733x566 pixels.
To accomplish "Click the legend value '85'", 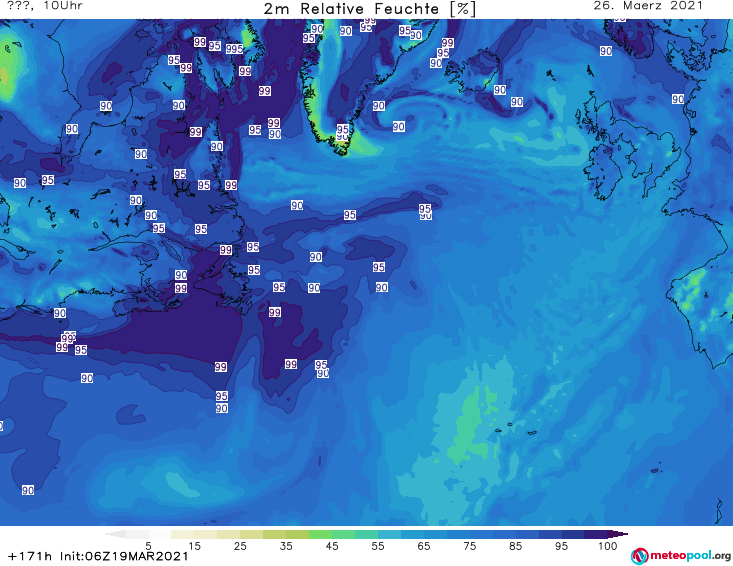I will click(x=515, y=546).
